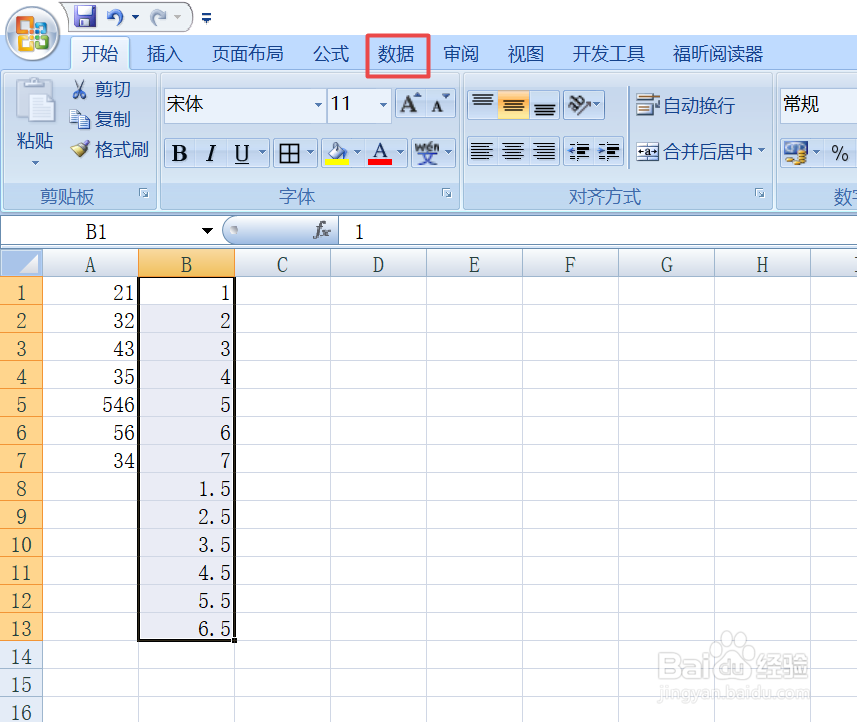Open Customize Quick Access Toolbar menu
The image size is (857, 722).
click(206, 18)
